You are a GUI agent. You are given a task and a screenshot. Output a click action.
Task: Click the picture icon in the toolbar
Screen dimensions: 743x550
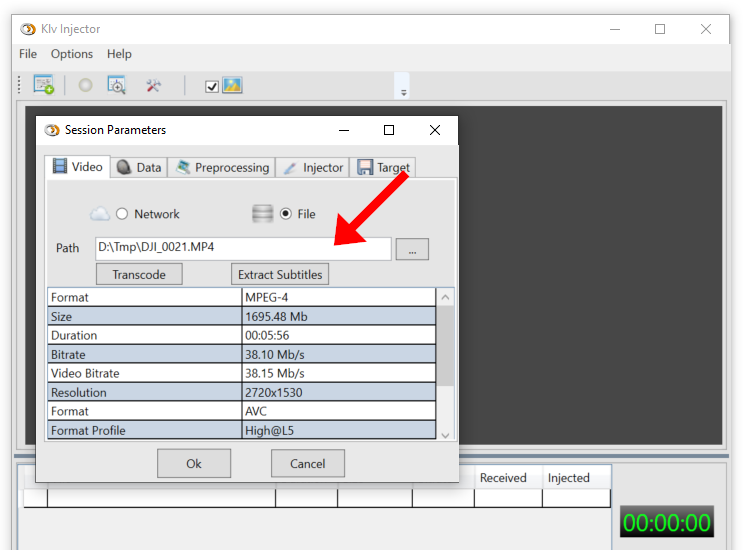point(232,86)
